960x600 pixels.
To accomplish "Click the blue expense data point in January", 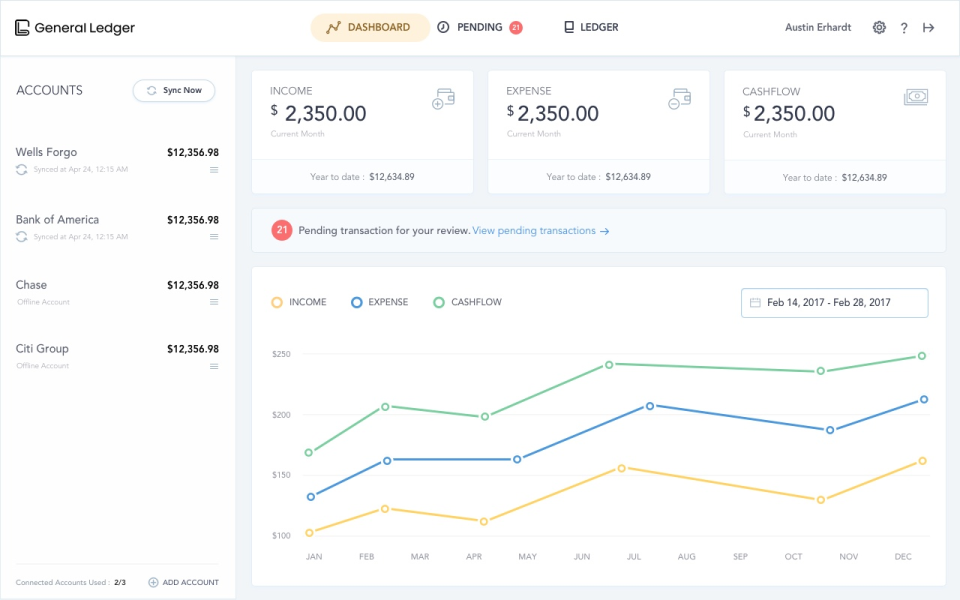I will tap(311, 497).
